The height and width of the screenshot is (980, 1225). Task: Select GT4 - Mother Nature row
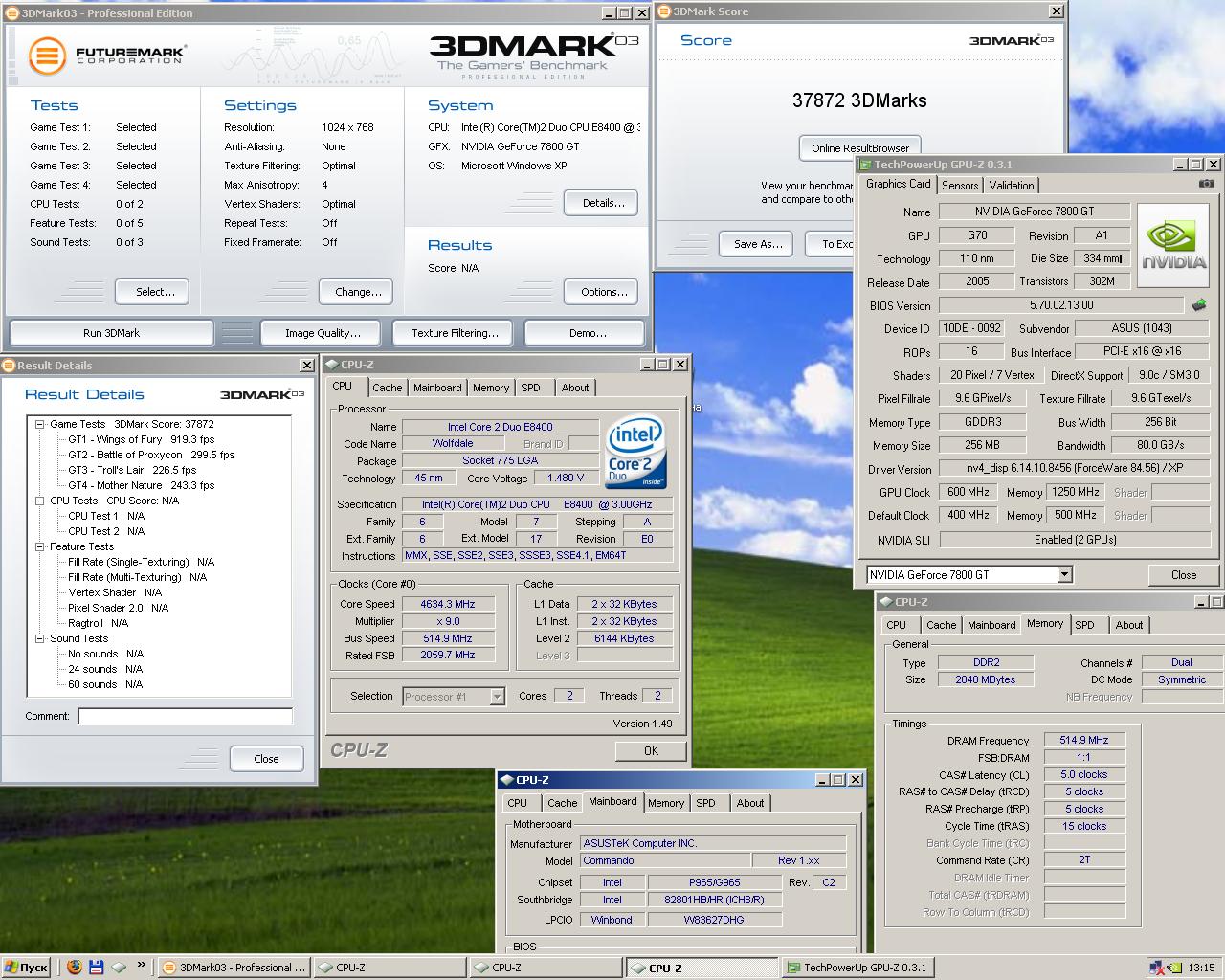(141, 485)
